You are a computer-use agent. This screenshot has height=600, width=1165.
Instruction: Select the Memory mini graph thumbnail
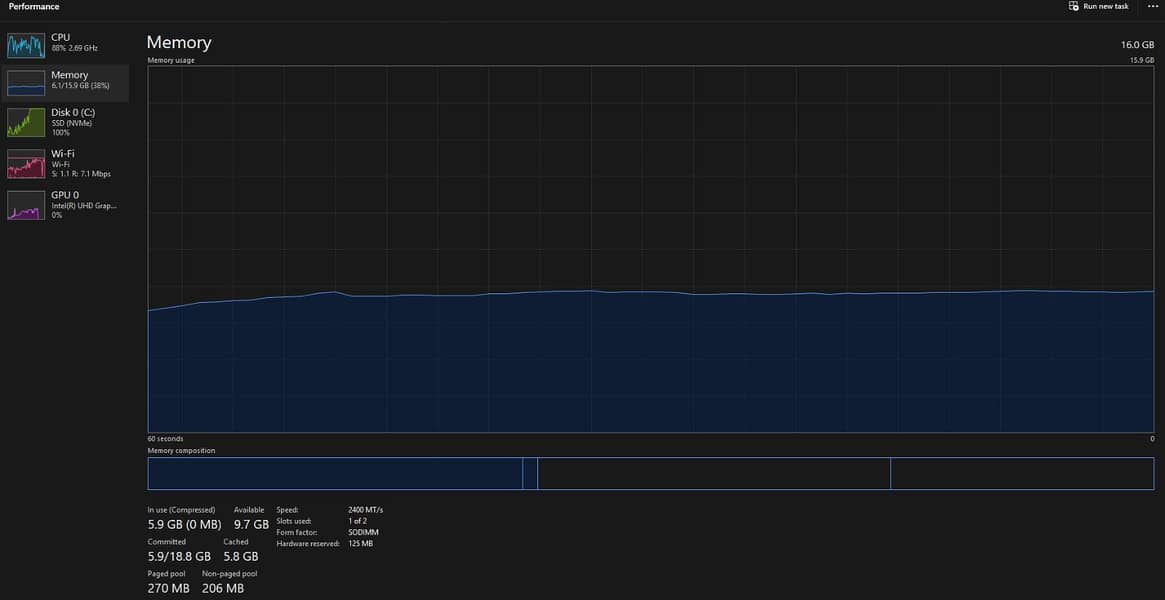(26, 82)
